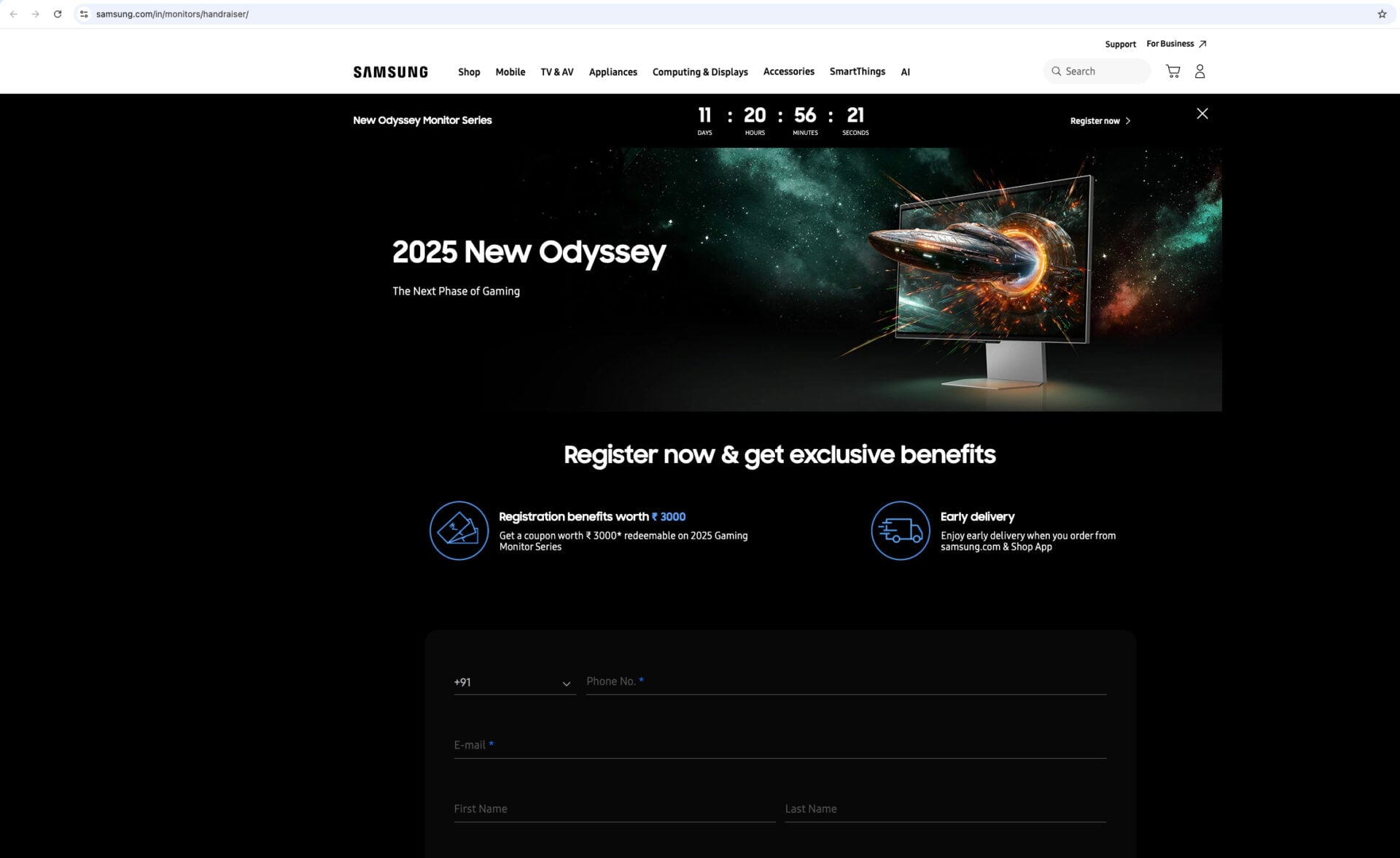Click the user account profile icon
This screenshot has width=1400, height=858.
click(1199, 71)
